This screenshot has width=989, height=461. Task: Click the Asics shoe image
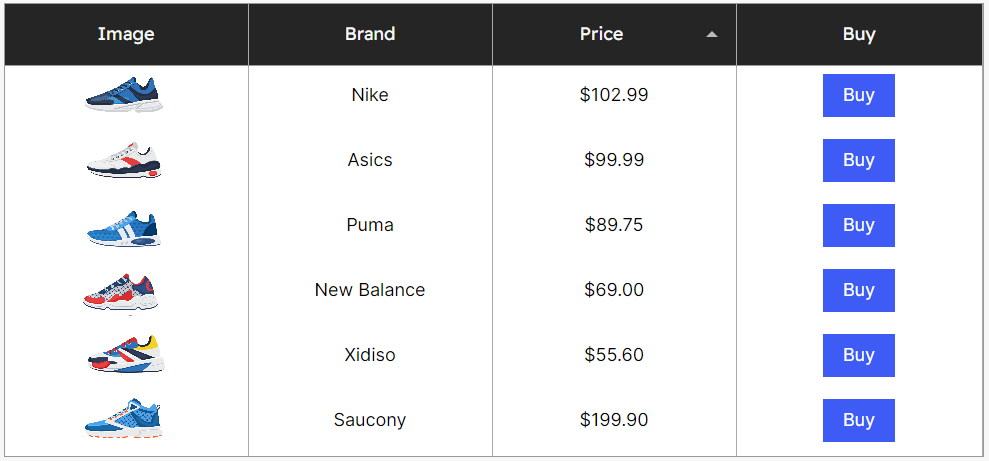point(124,160)
